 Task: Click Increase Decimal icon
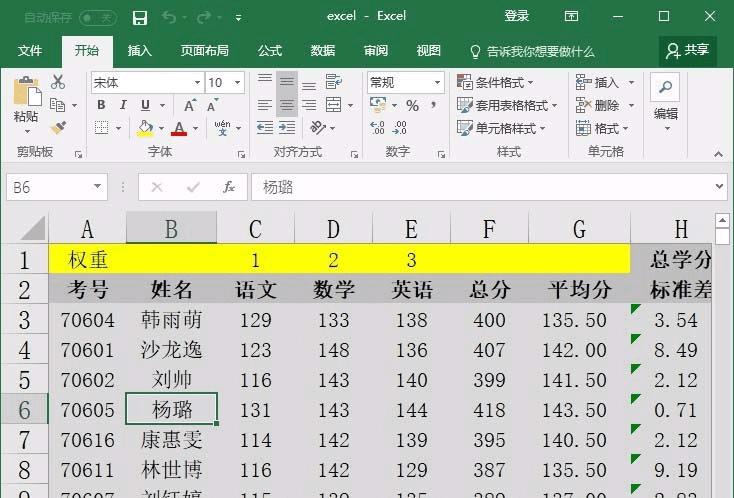[377, 127]
